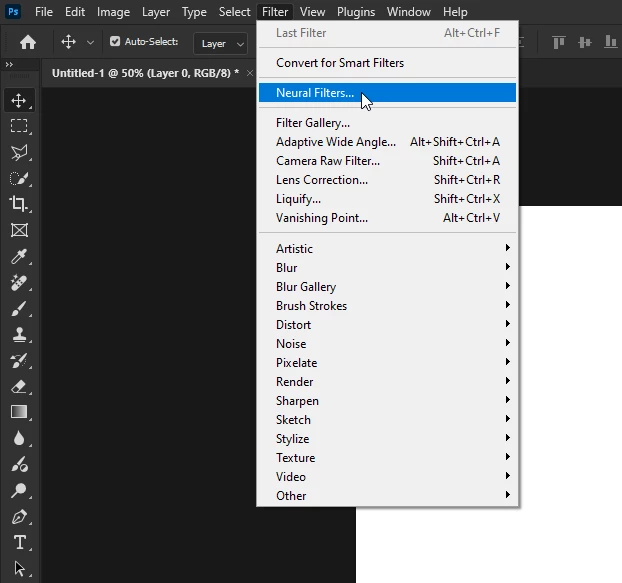Click align bottom edges icon

(x=610, y=42)
